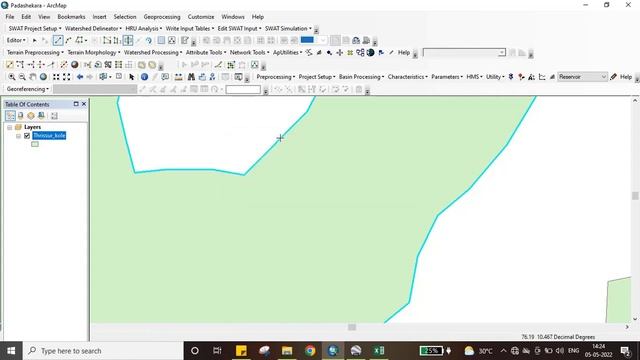The image size is (640, 360).
Task: Open the Bookmarks menu
Action: [x=71, y=17]
